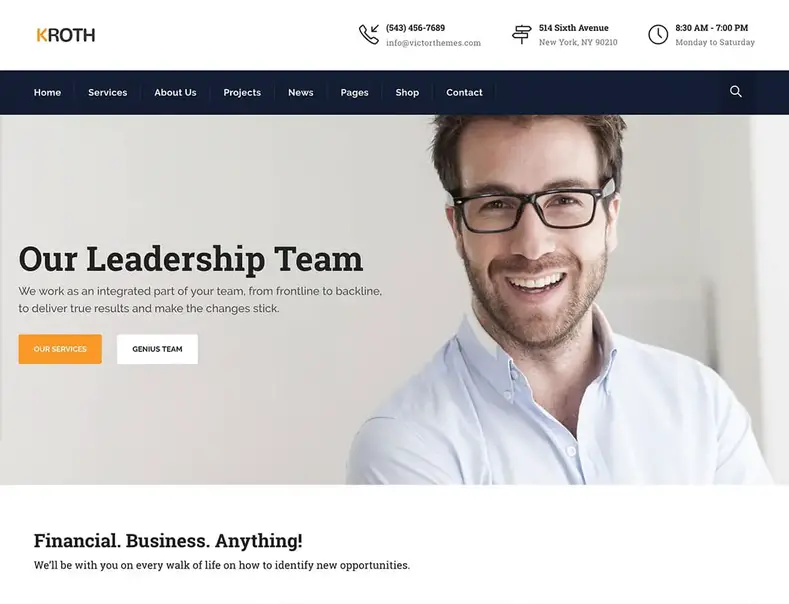Go to the News page
789x604 pixels.
click(301, 93)
